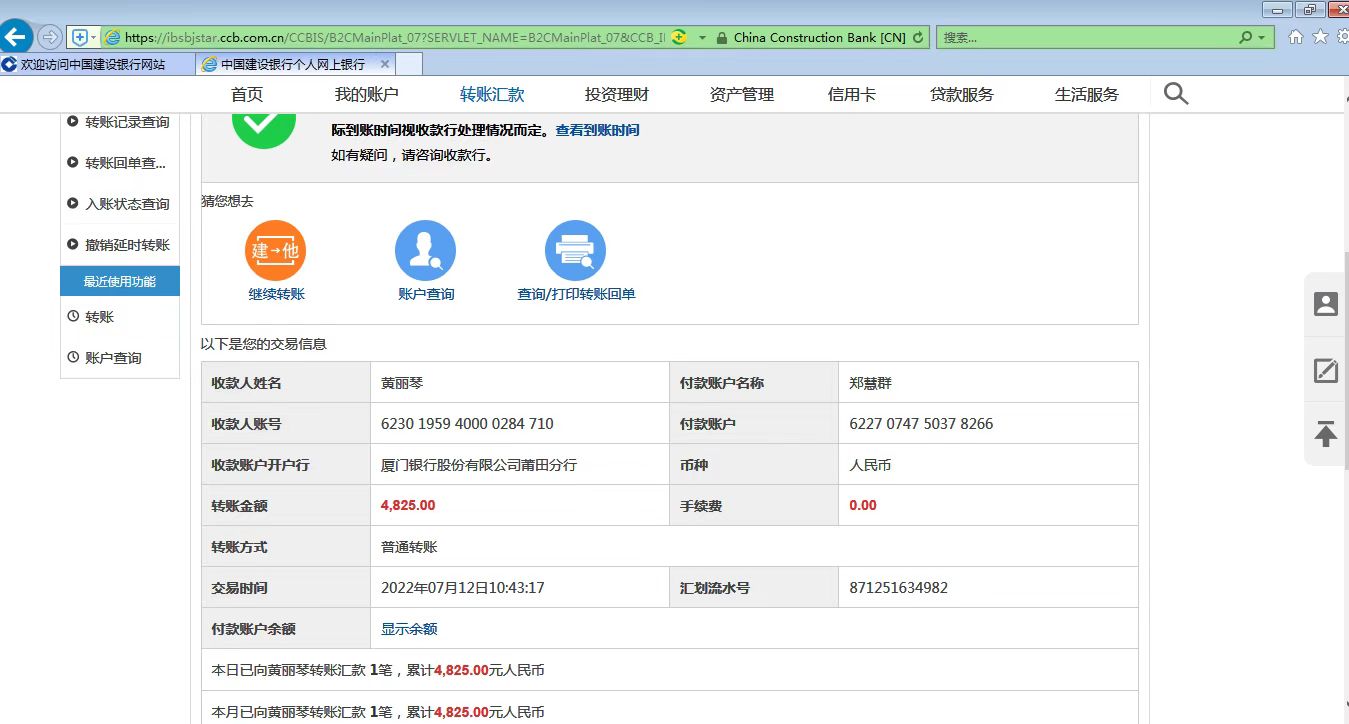The height and width of the screenshot is (724, 1349).
Task: Open 投资理财 menu
Action: click(x=617, y=95)
